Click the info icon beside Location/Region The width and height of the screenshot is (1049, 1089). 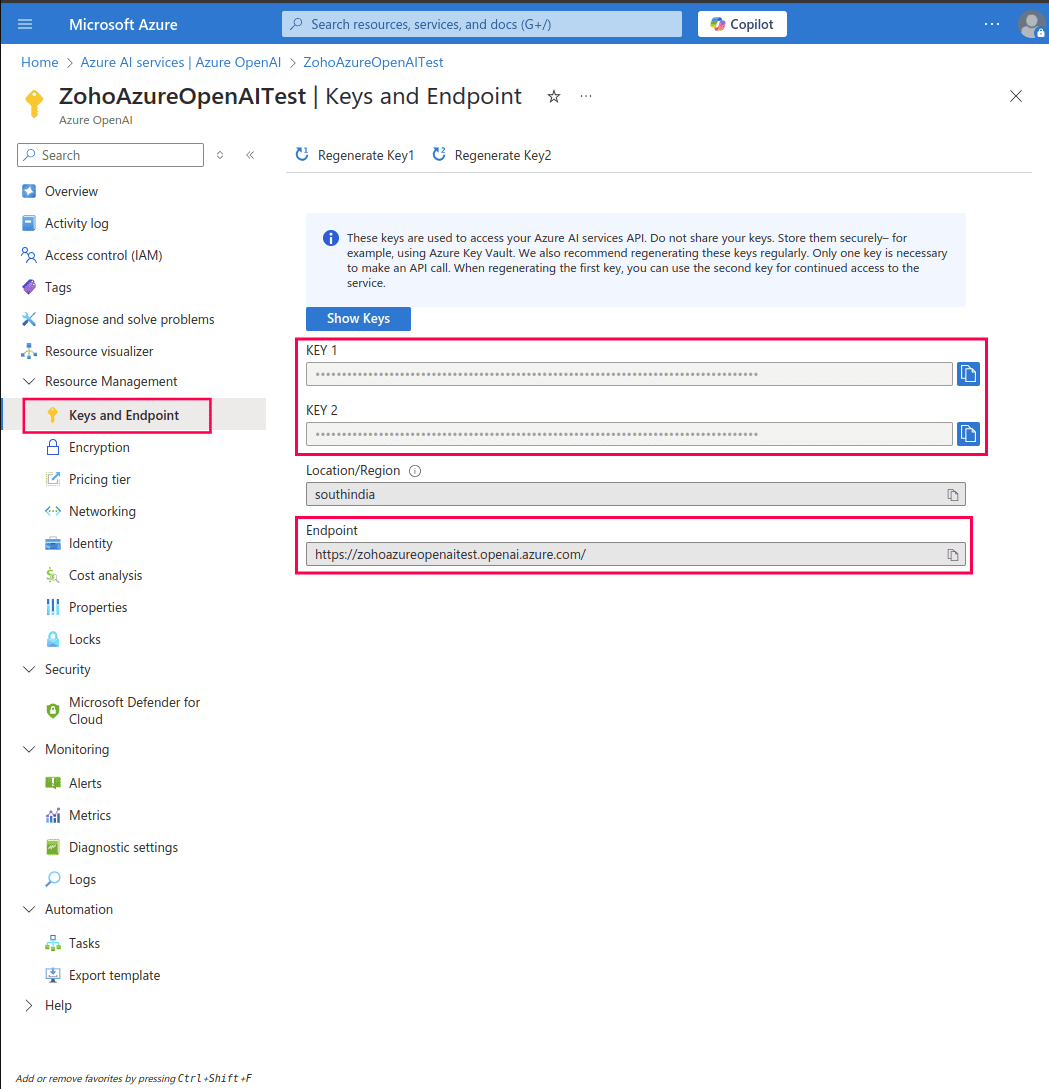click(414, 470)
